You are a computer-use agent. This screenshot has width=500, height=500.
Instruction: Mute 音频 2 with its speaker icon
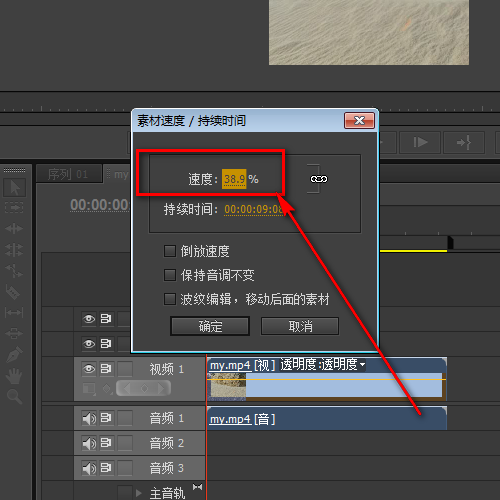pyautogui.click(x=89, y=443)
